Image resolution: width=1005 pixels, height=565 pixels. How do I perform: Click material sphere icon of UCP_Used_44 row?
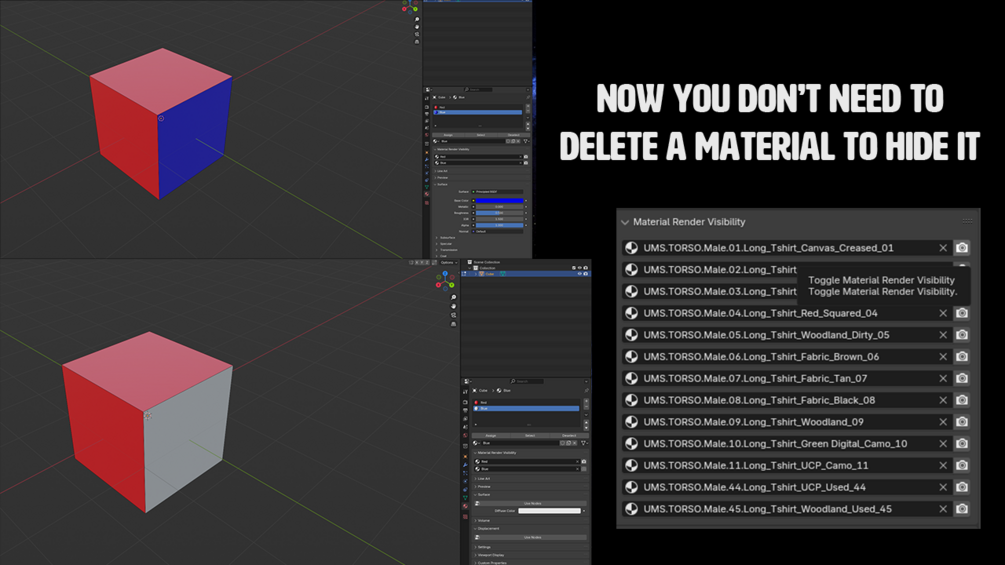(x=631, y=487)
